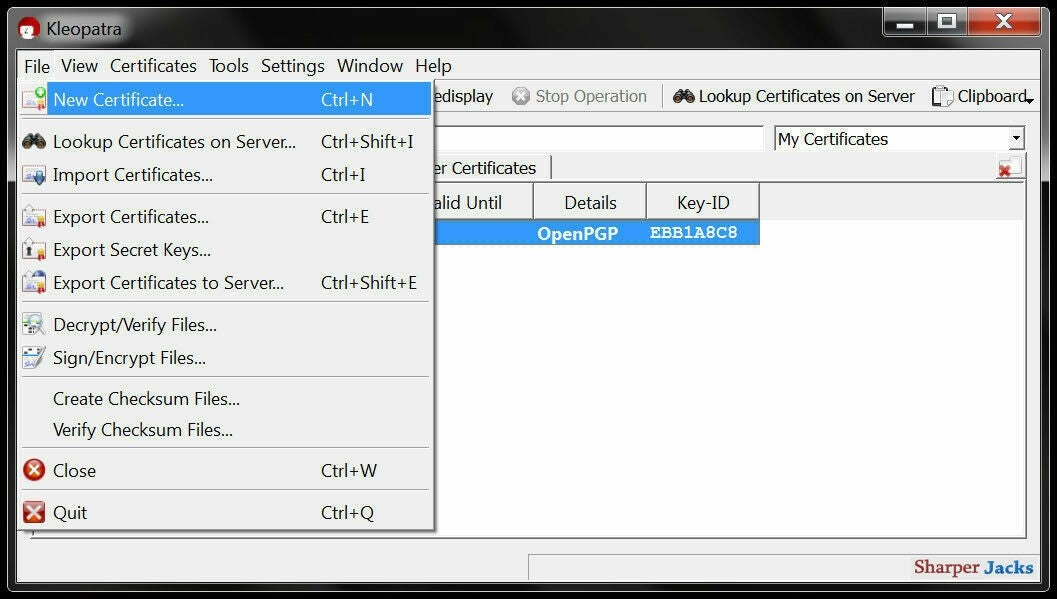Choose Export Certificates to Server entry

tap(168, 283)
